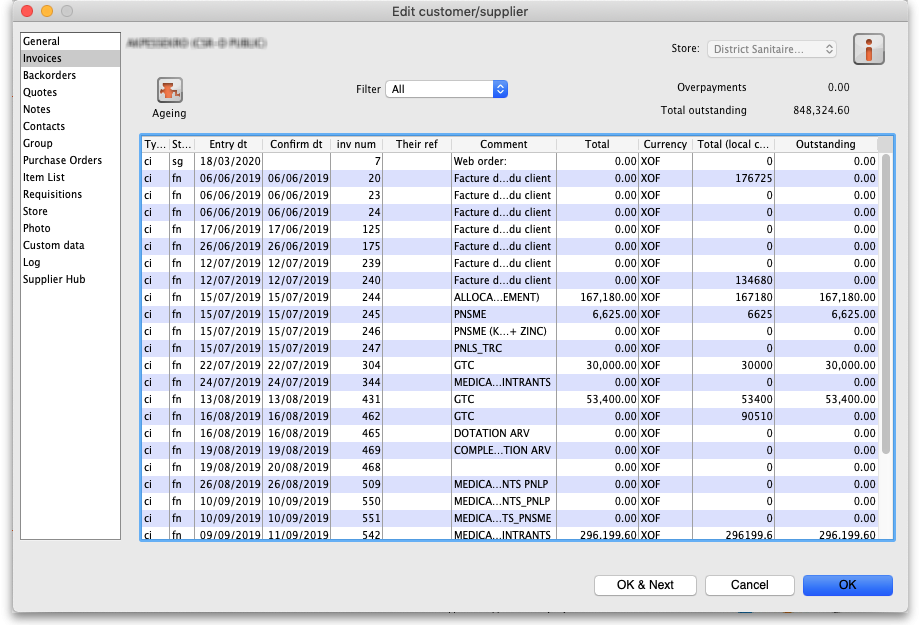Open the Quotes section
The width and height of the screenshot is (920, 625).
click(x=40, y=92)
